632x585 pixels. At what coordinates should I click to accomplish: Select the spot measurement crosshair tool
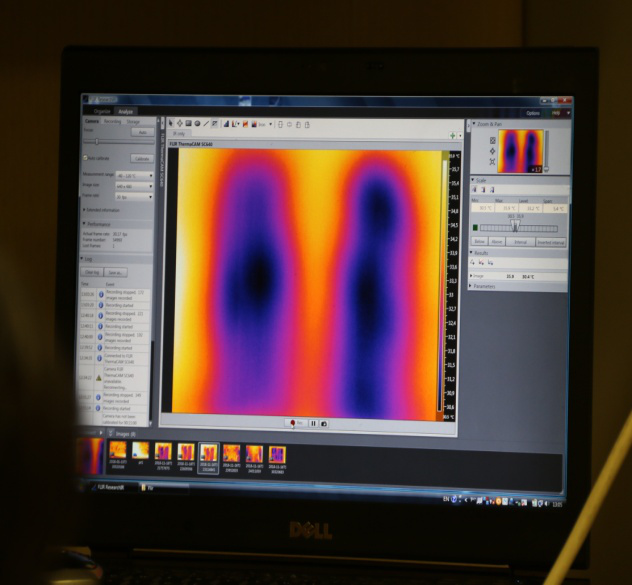pos(179,123)
